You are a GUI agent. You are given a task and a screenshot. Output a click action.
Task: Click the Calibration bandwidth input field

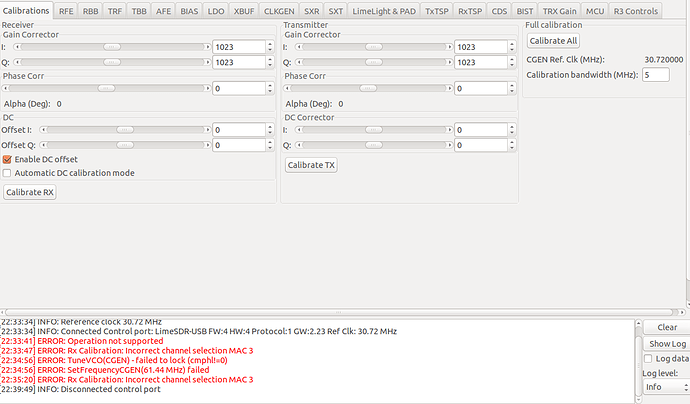click(x=656, y=75)
